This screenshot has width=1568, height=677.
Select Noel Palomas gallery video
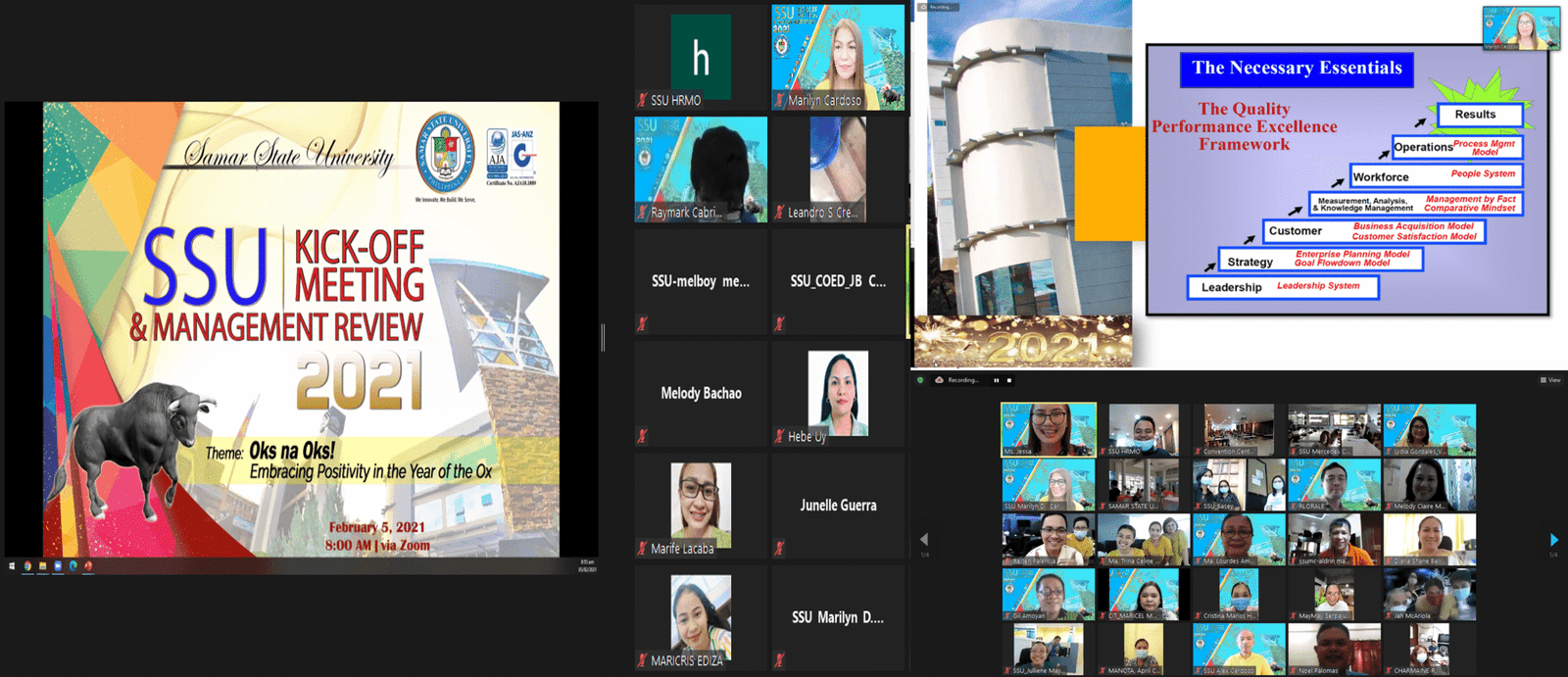pyautogui.click(x=1334, y=649)
